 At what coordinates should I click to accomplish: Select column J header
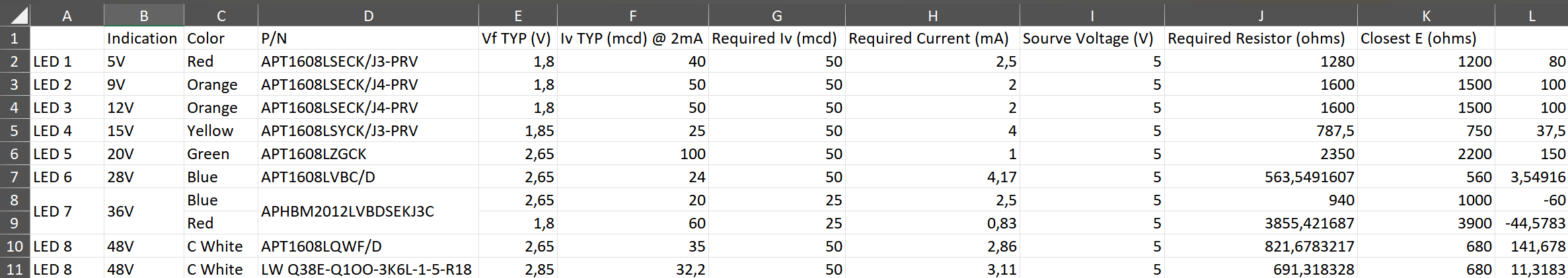click(x=1261, y=15)
